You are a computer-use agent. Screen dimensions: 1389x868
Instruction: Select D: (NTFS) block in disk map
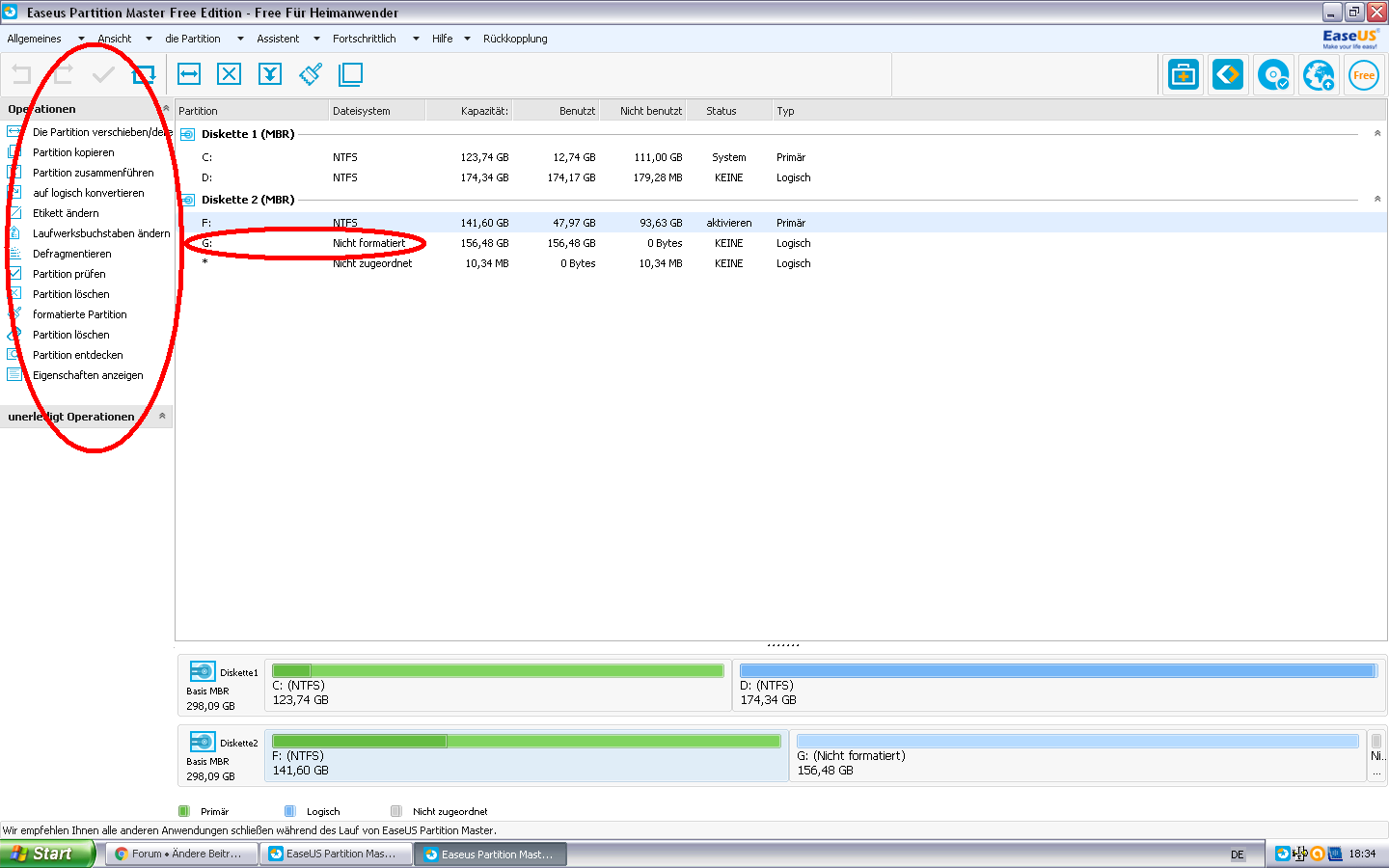(1058, 685)
